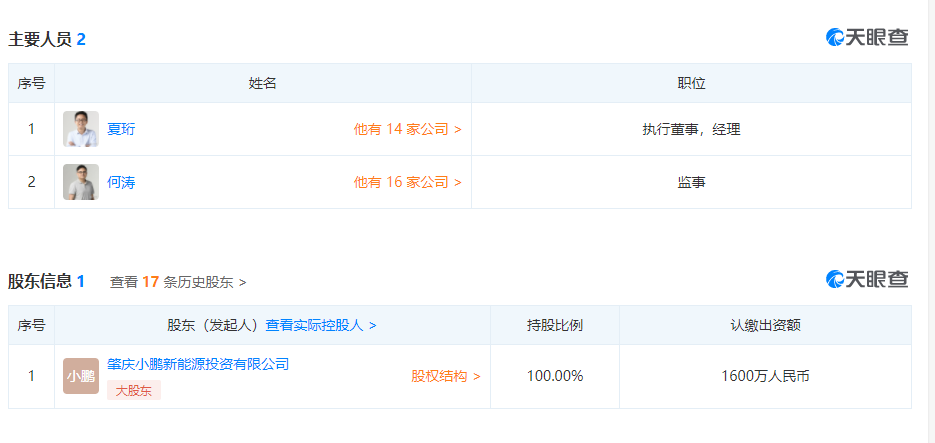View the 17 historical shareholders link
The image size is (935, 443).
point(178,282)
